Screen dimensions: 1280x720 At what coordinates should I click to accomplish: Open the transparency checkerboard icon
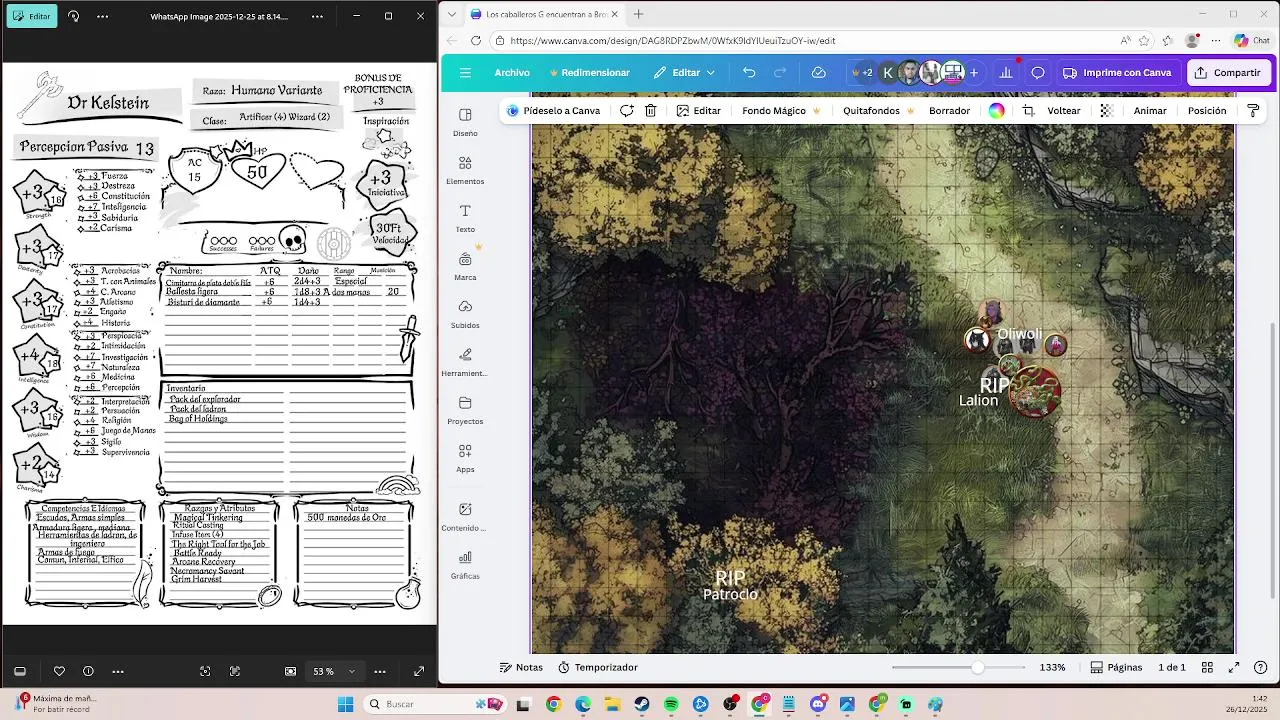point(1106,111)
